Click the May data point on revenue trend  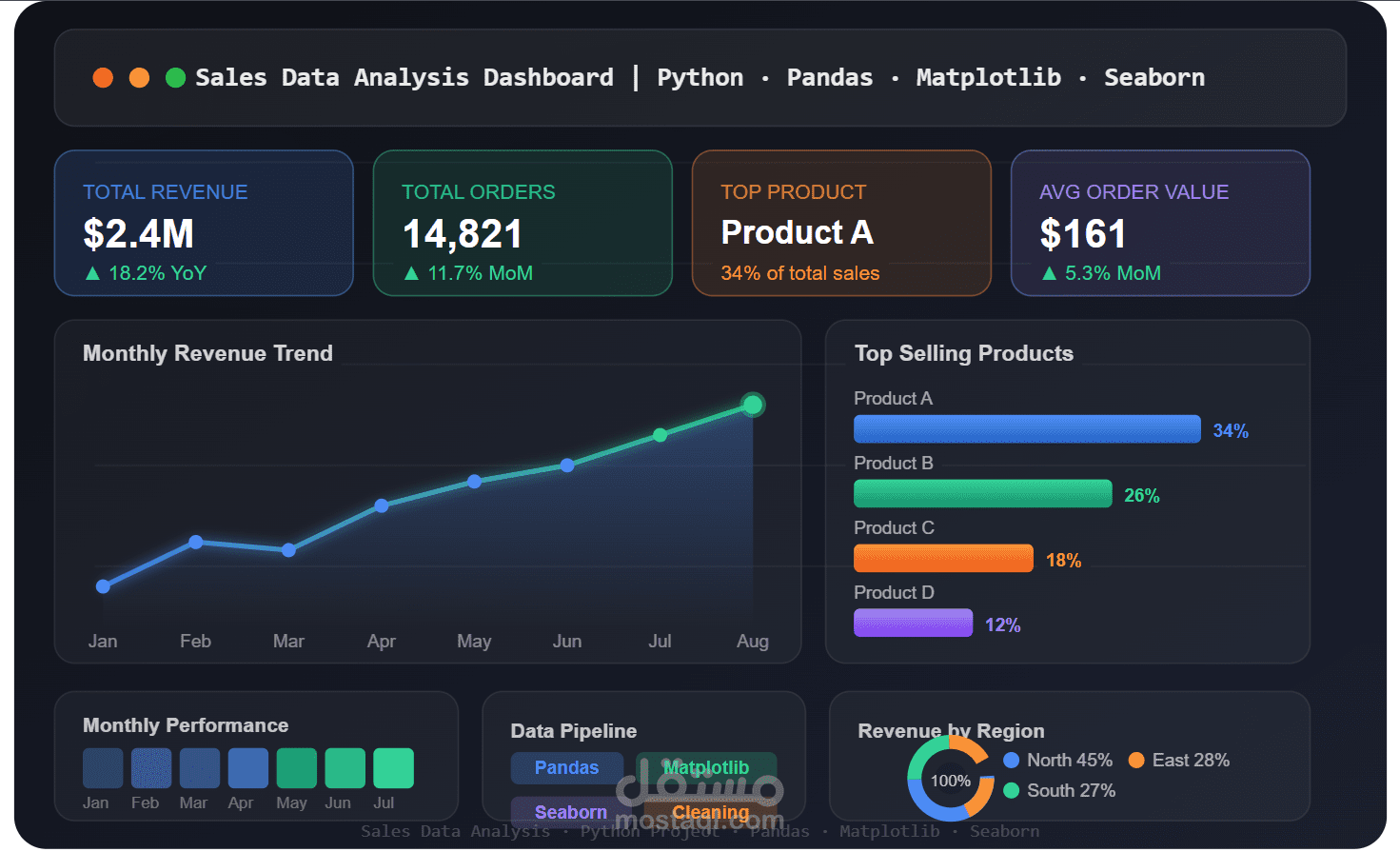(474, 482)
